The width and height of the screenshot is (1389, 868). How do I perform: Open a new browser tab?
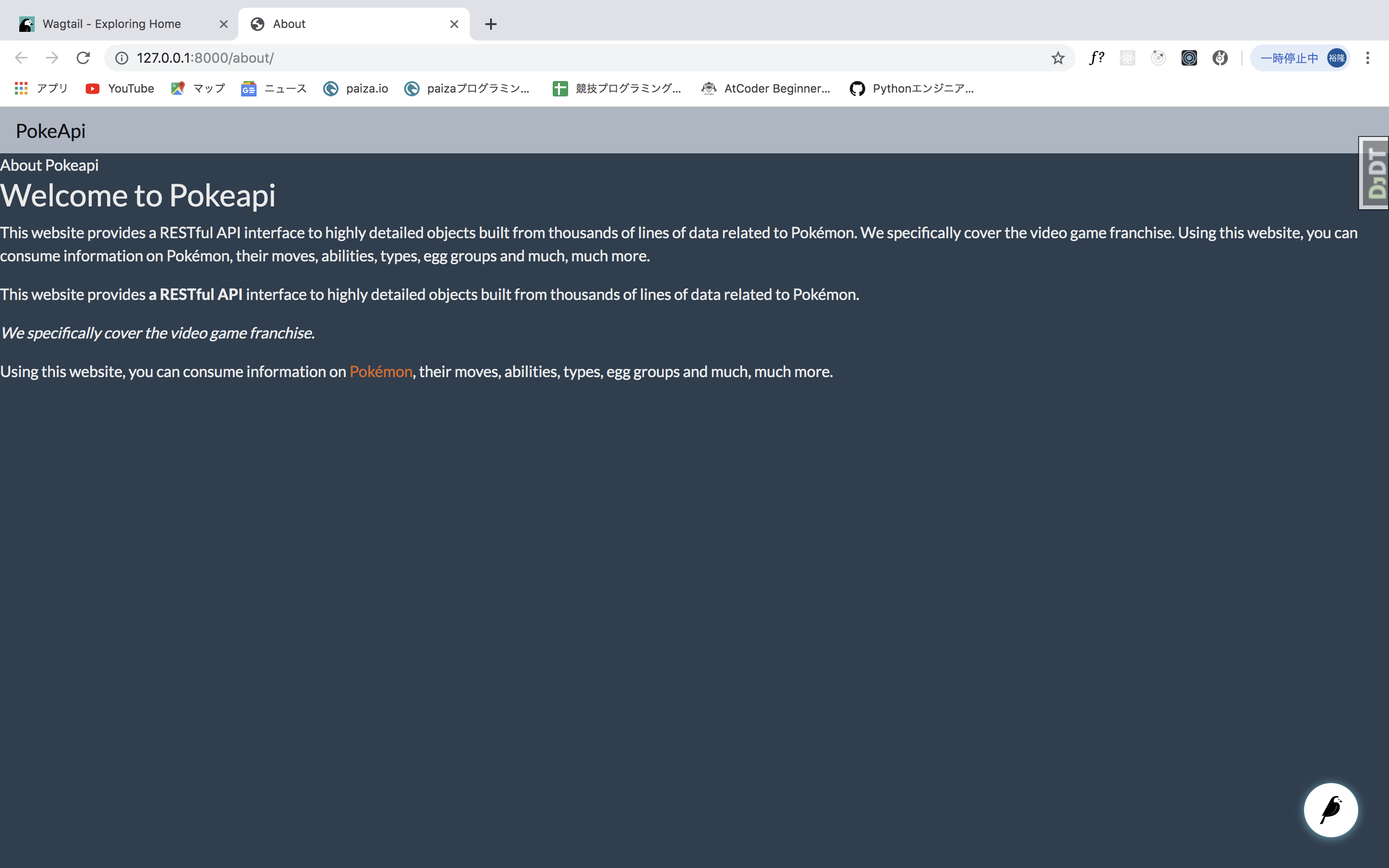(491, 24)
